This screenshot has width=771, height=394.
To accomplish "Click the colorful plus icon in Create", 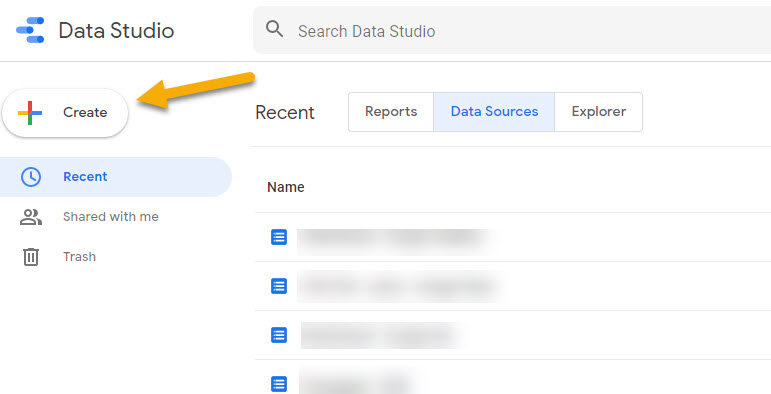I will click(x=30, y=113).
